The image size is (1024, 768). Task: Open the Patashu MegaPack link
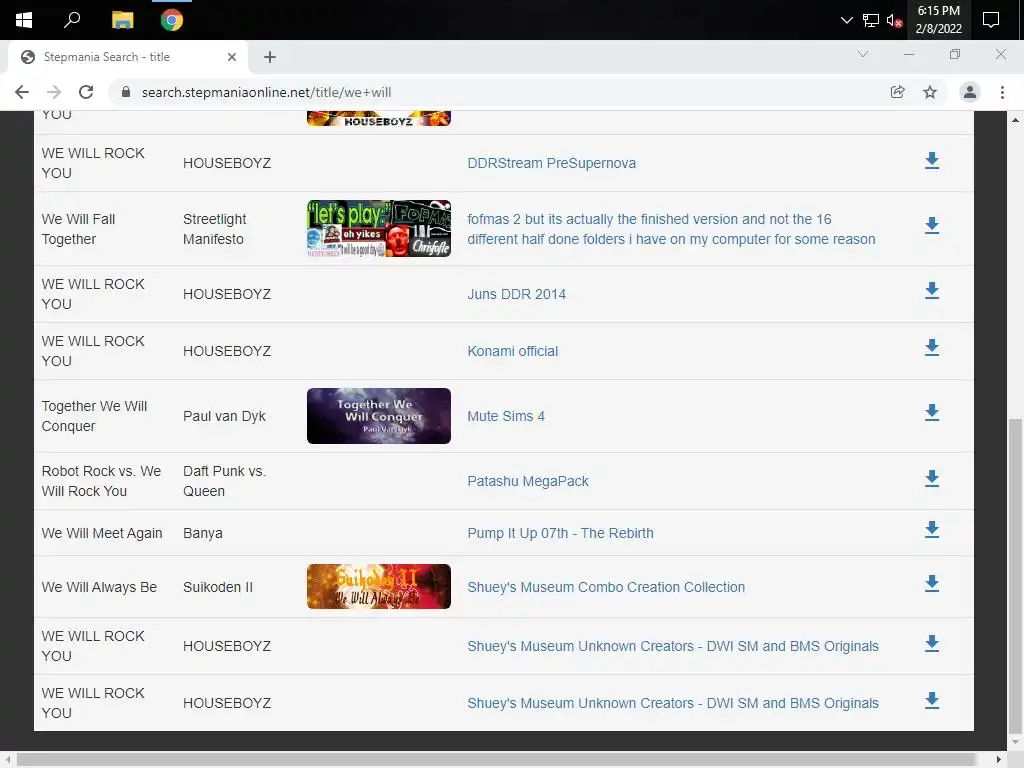click(x=528, y=481)
